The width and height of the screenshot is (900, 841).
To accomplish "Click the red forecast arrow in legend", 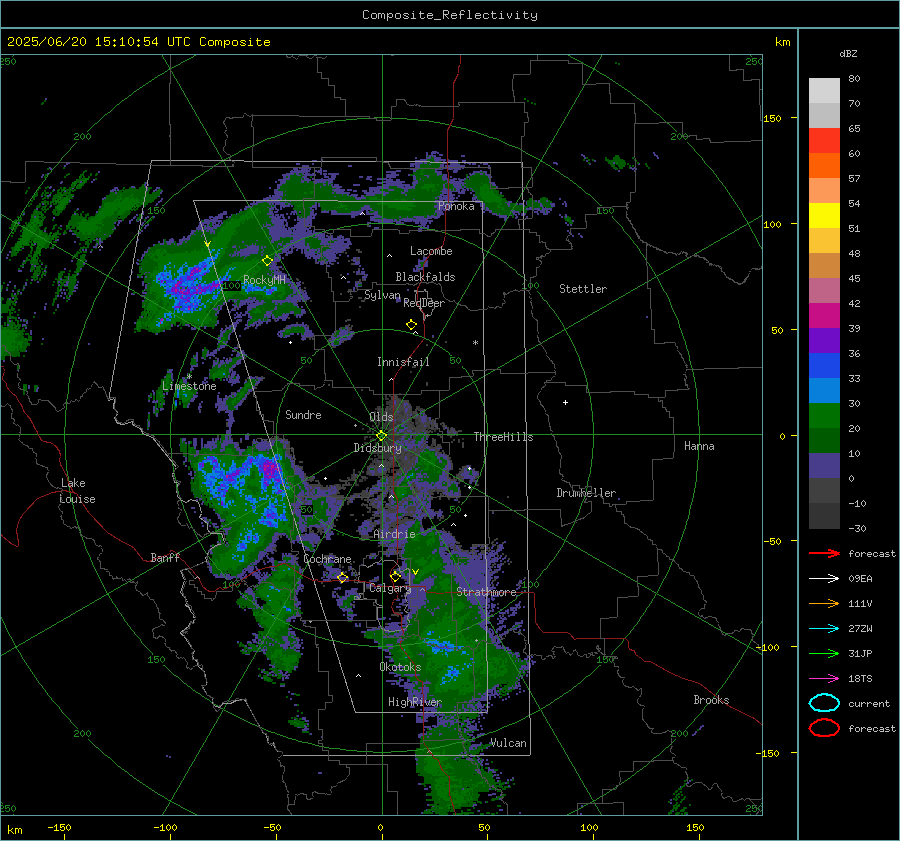I will tap(824, 553).
